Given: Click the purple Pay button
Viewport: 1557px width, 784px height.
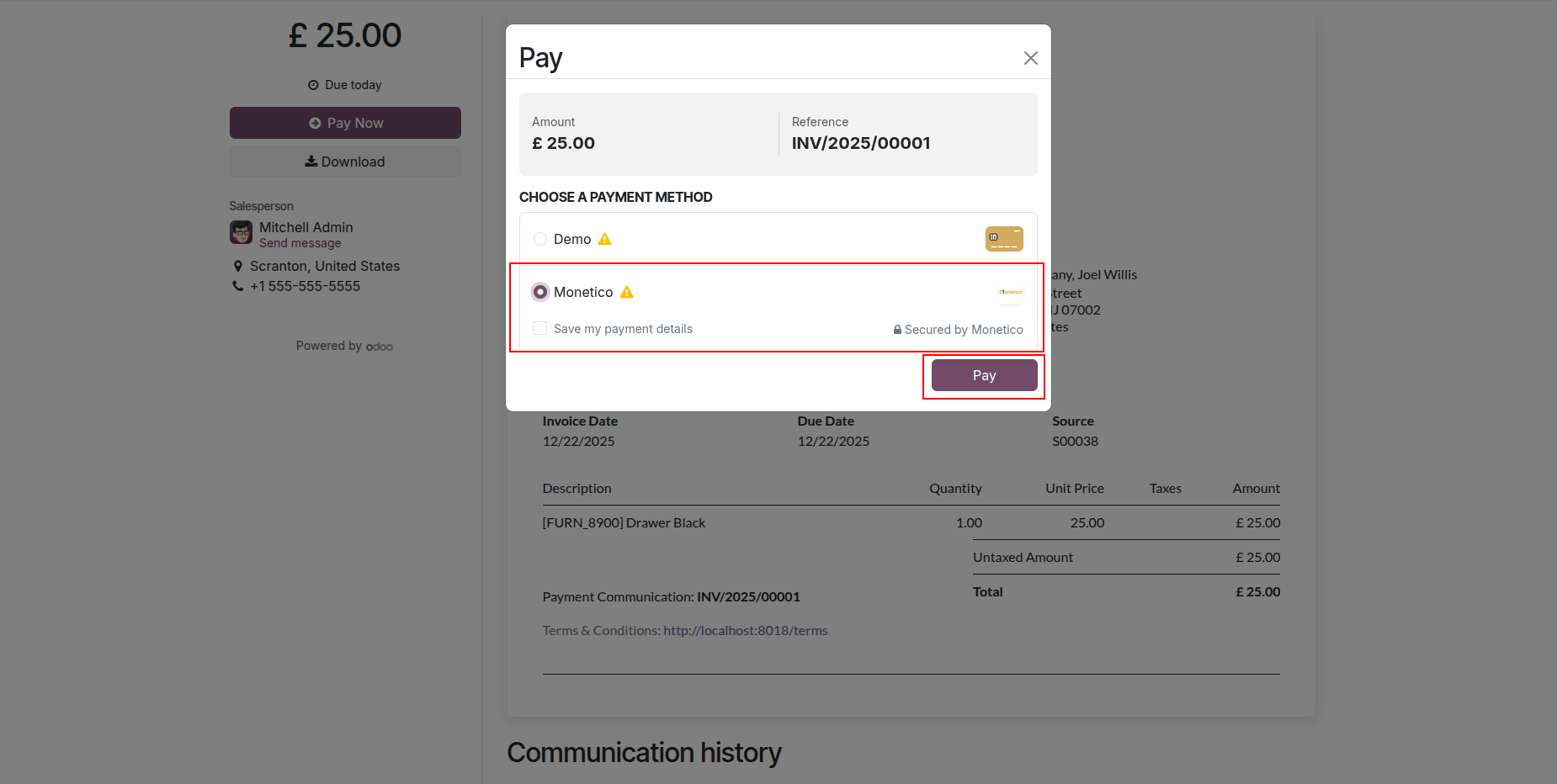Looking at the screenshot, I should point(984,375).
